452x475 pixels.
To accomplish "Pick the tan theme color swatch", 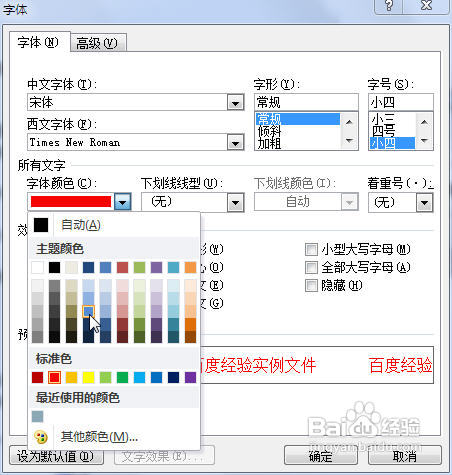I will coord(71,267).
